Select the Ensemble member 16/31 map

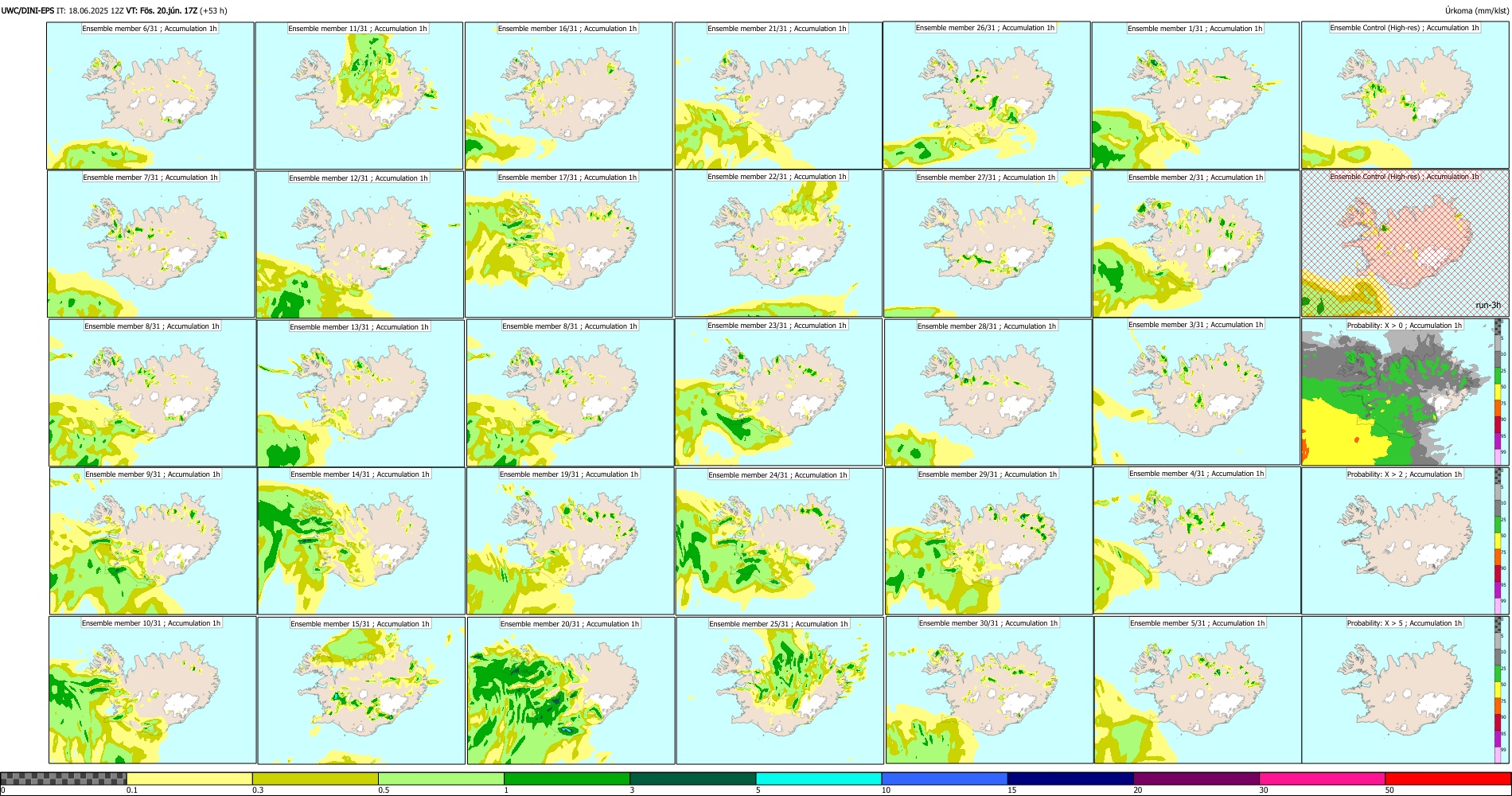pos(569,96)
